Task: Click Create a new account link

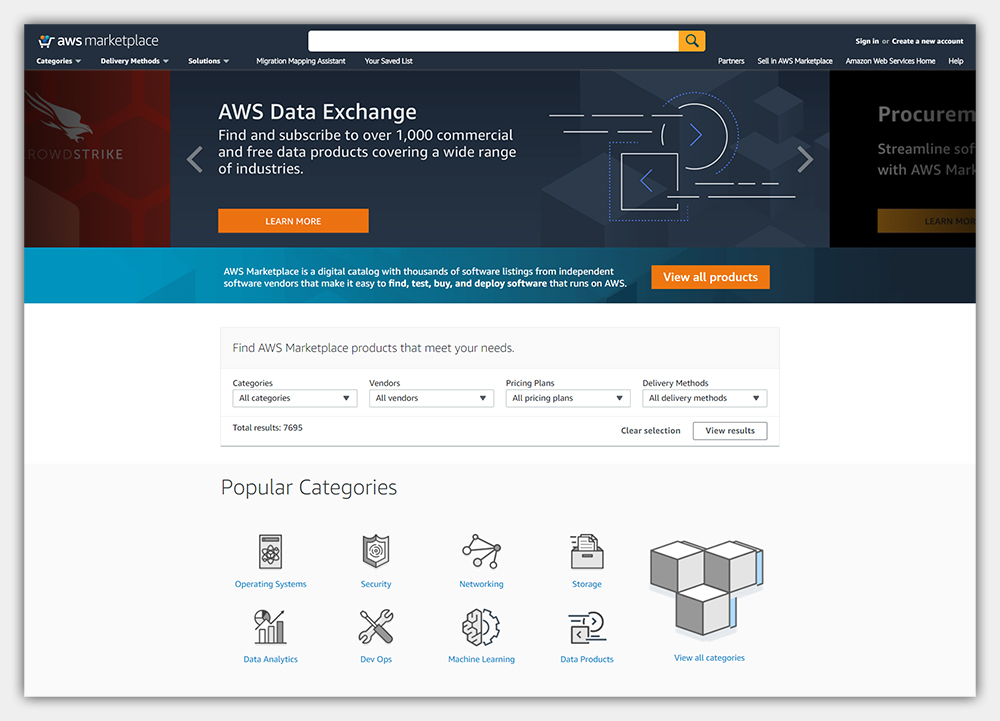Action: click(927, 41)
